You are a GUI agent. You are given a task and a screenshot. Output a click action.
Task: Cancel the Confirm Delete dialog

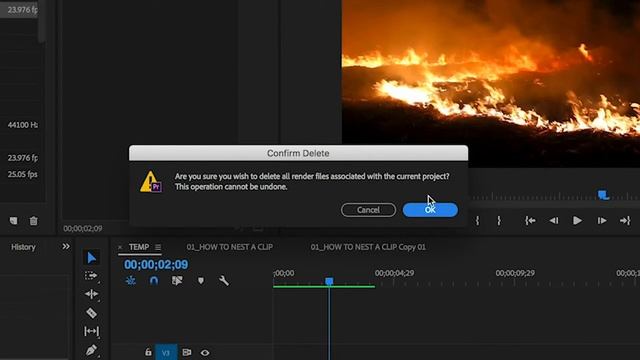point(368,210)
